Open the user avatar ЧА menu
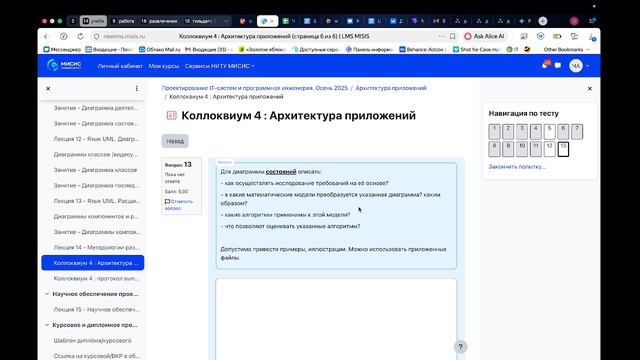 coord(576,66)
